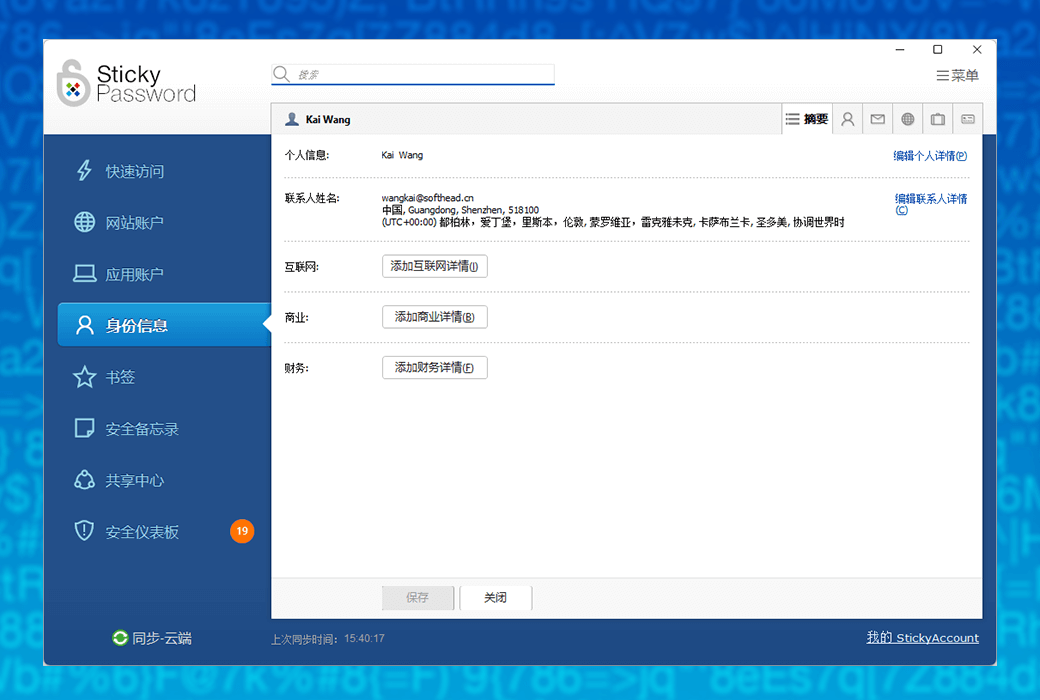Click the 联系人姓名 label

pyautogui.click(x=312, y=198)
